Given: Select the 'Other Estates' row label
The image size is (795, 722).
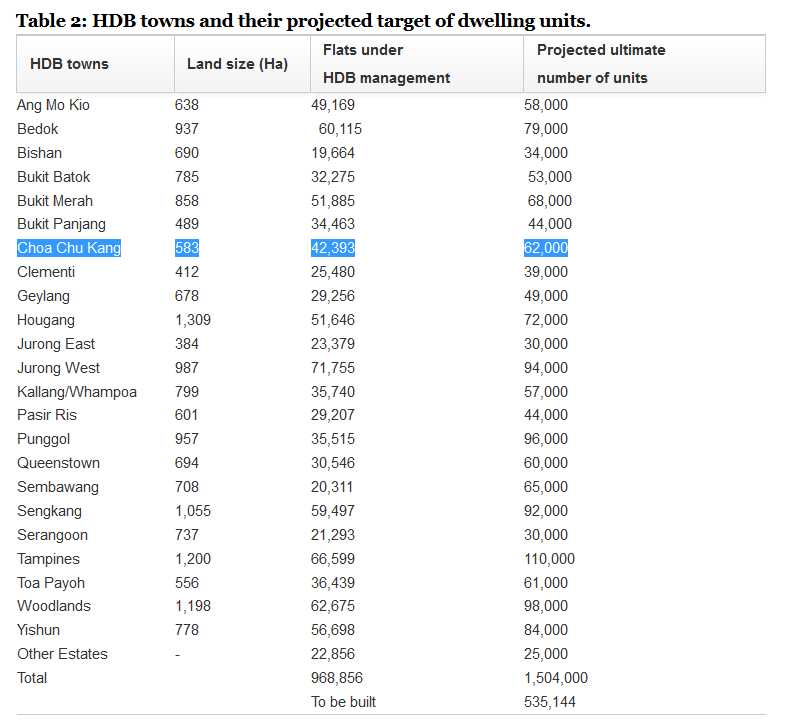Looking at the screenshot, I should [62, 654].
